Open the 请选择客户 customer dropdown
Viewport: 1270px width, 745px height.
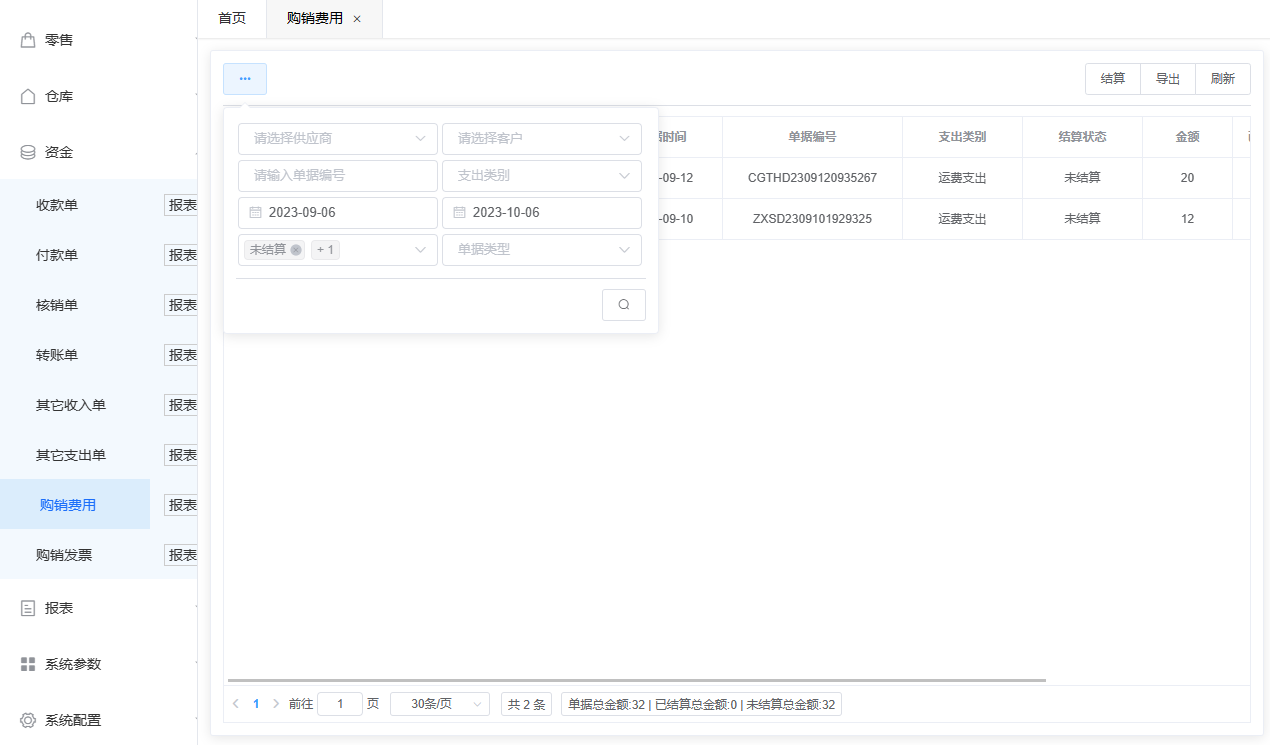(541, 139)
